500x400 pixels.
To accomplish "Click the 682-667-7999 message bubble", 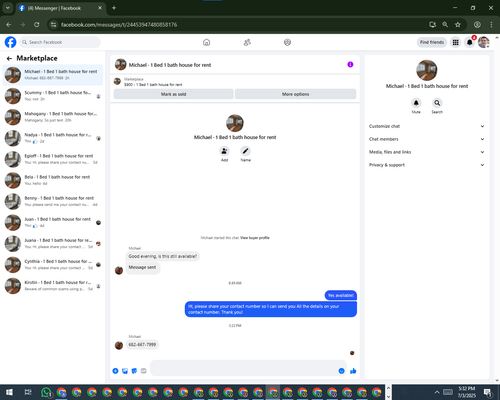I will (x=142, y=344).
